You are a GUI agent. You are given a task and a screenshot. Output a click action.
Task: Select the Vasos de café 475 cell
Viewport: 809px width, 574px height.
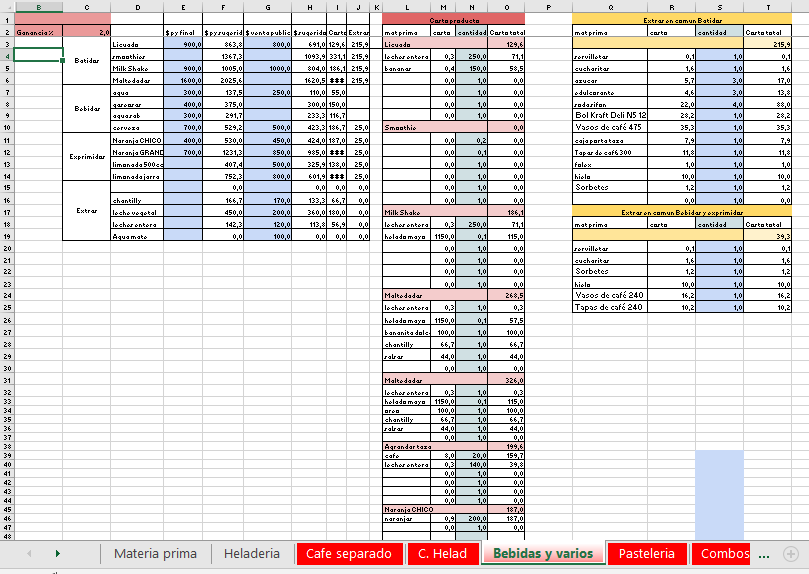pyautogui.click(x=610, y=127)
